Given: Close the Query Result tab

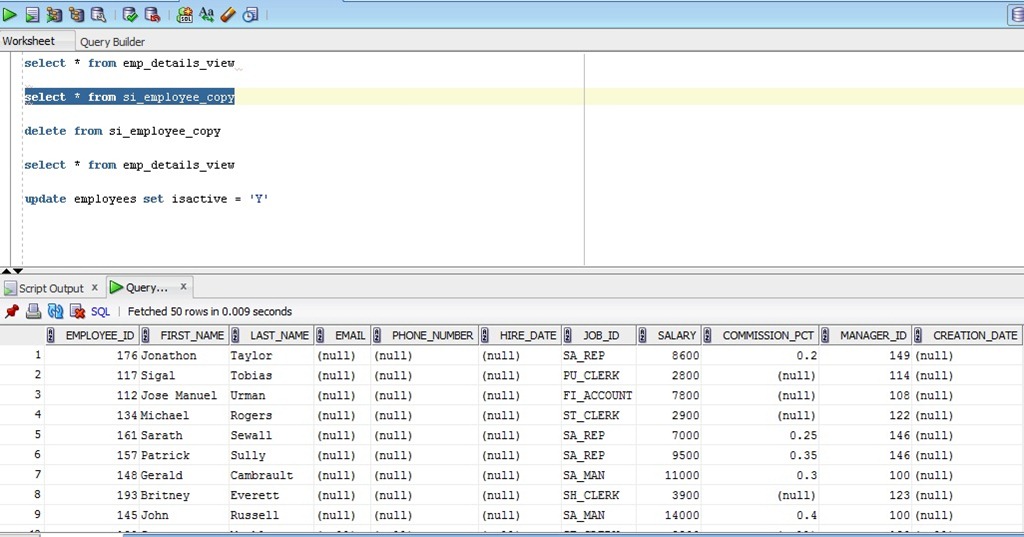Looking at the screenshot, I should pos(183,287).
